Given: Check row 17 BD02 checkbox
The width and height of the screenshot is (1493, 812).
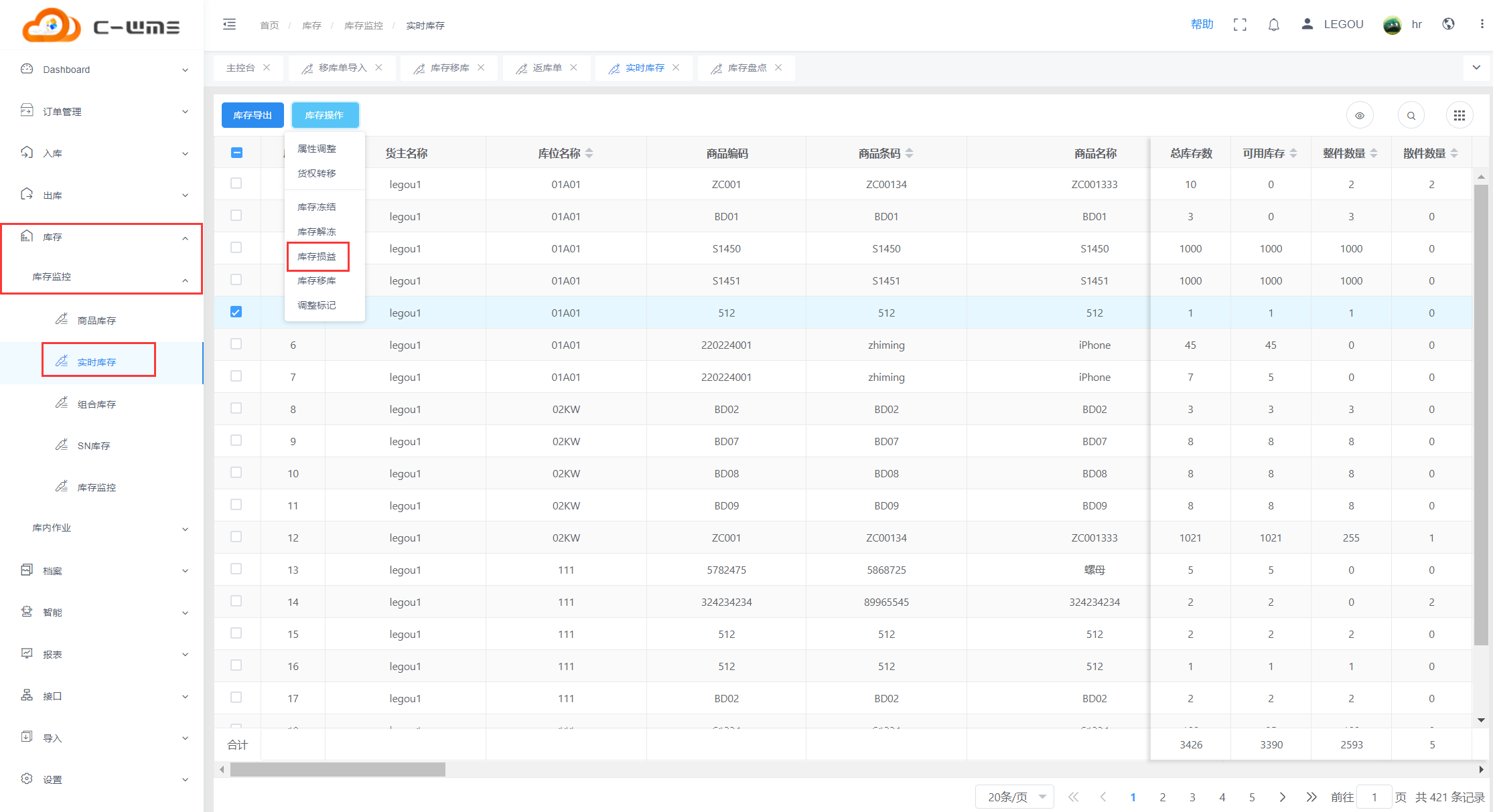Looking at the screenshot, I should pyautogui.click(x=236, y=698).
